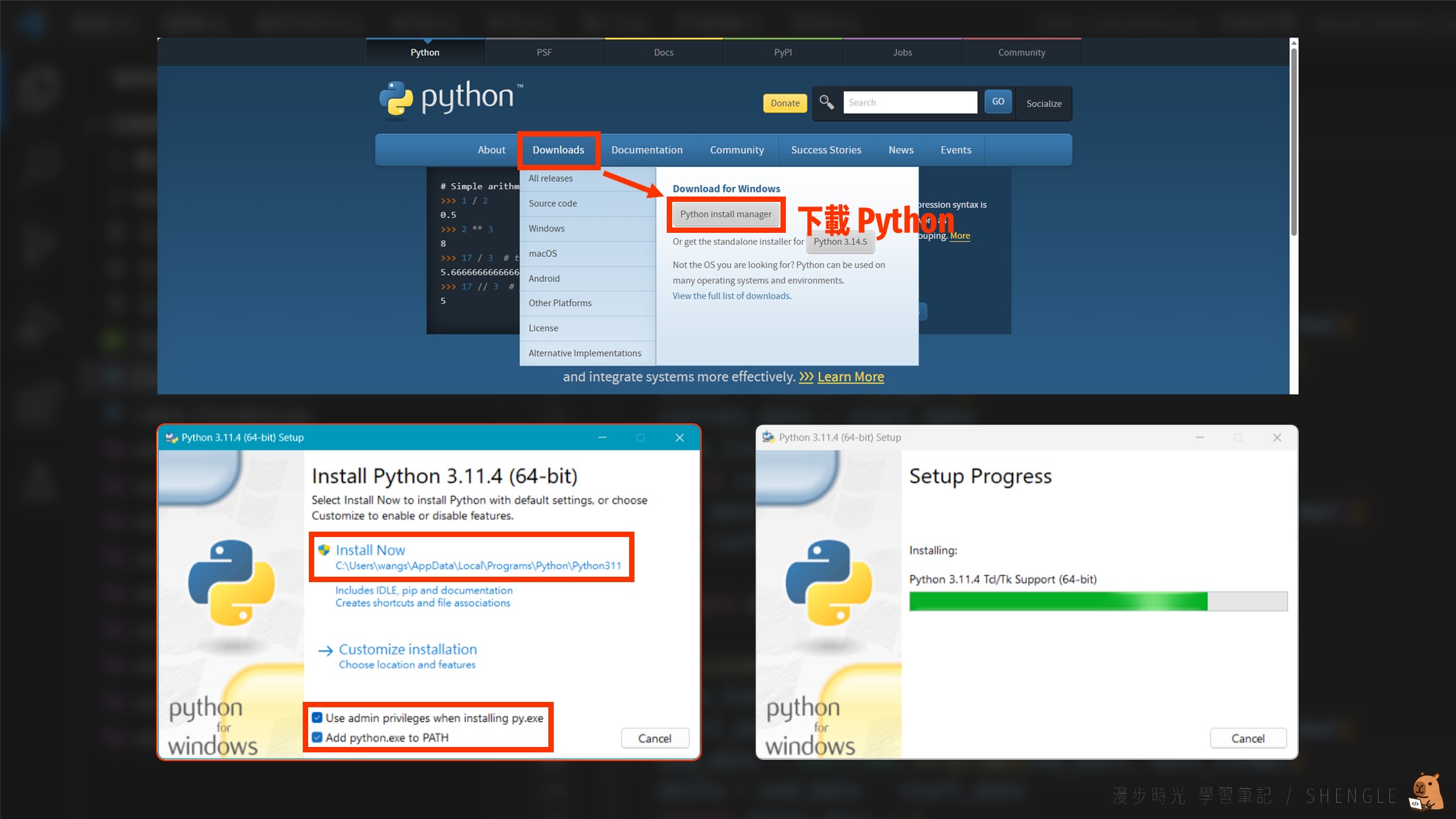Screen dimensions: 1456x819
Task: Open the Events navigation menu
Action: click(956, 150)
